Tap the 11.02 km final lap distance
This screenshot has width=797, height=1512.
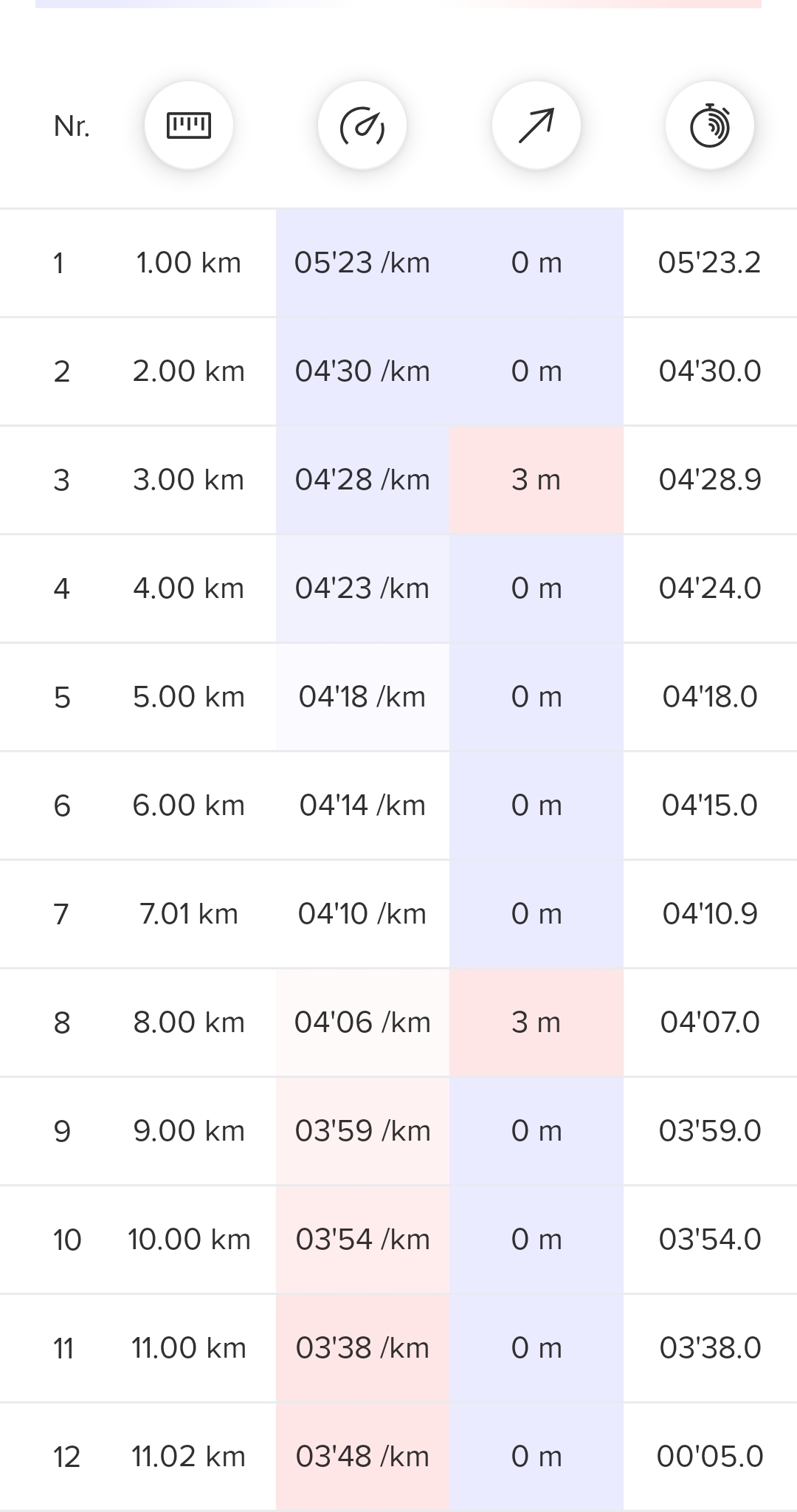tap(189, 1457)
